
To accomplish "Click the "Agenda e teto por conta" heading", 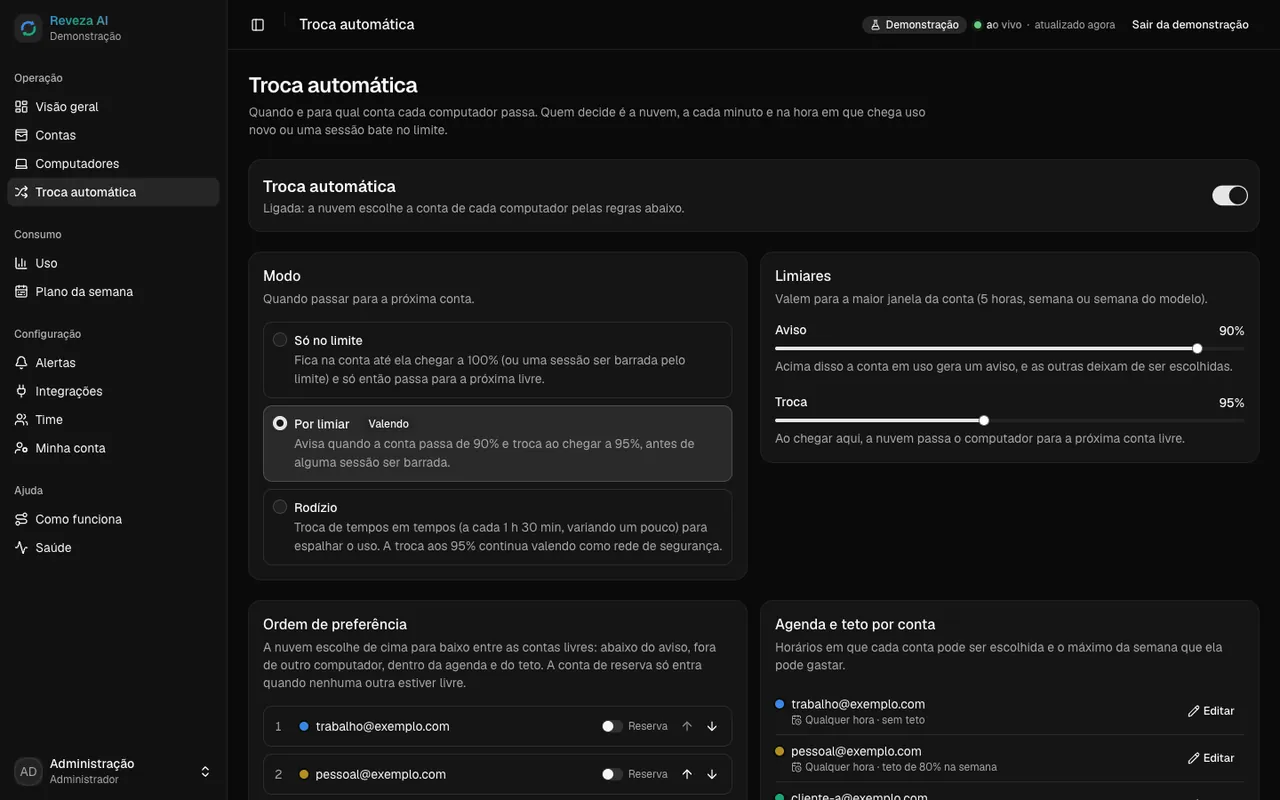I will tap(855, 624).
